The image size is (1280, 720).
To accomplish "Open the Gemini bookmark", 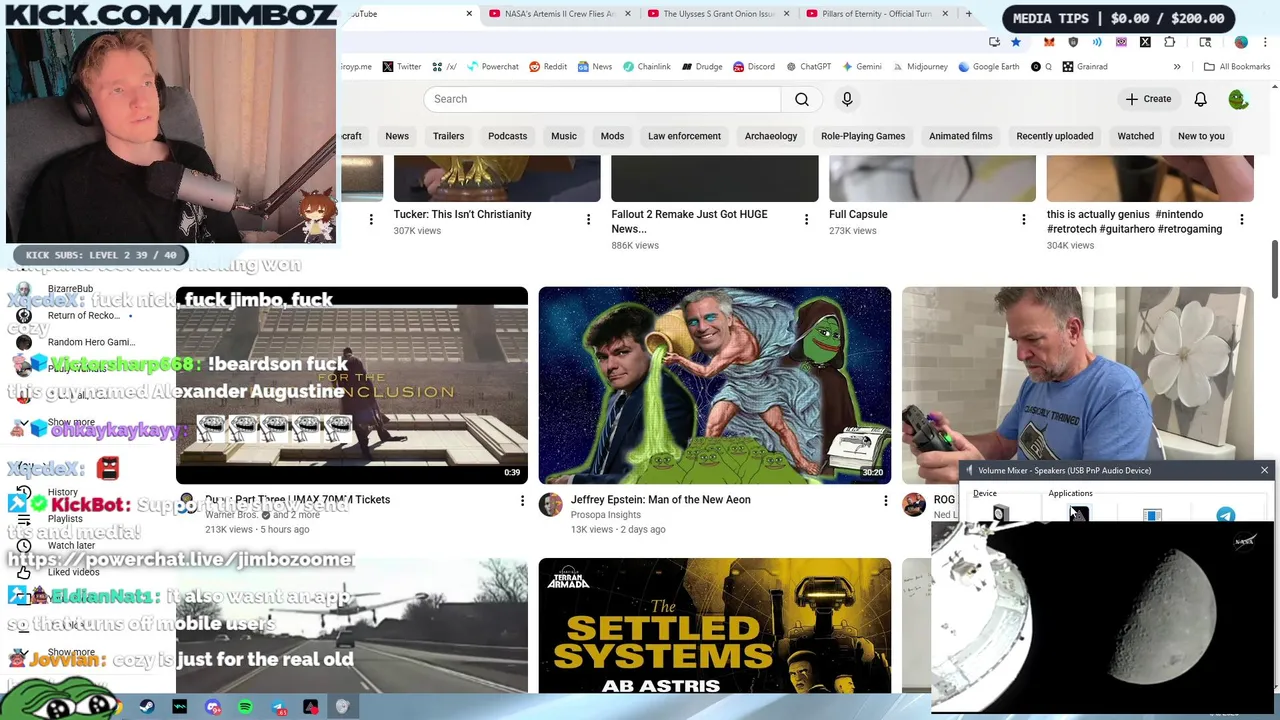I will [862, 67].
